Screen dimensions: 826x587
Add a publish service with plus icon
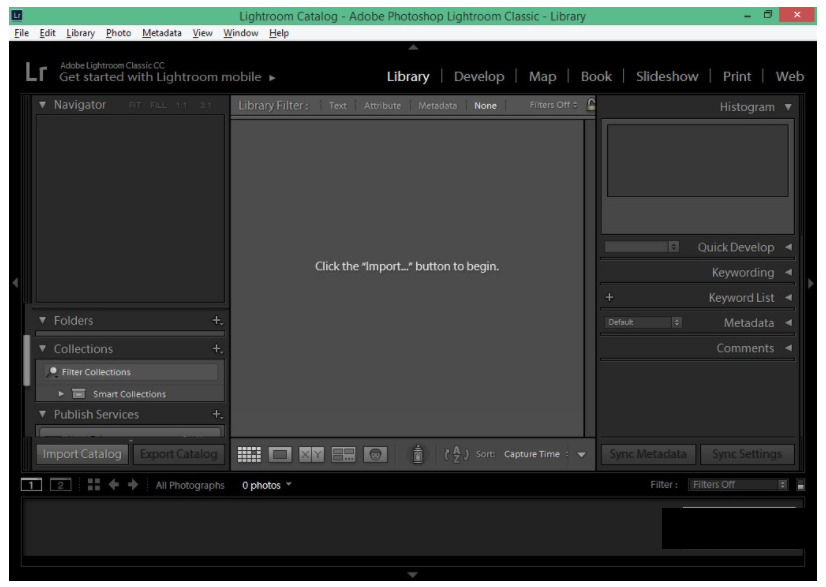coord(217,415)
